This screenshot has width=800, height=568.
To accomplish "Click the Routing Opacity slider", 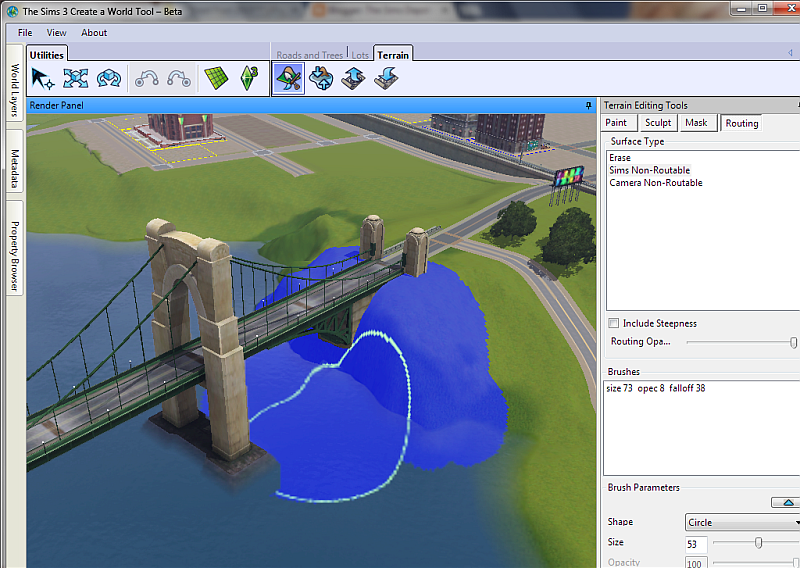I will click(740, 342).
